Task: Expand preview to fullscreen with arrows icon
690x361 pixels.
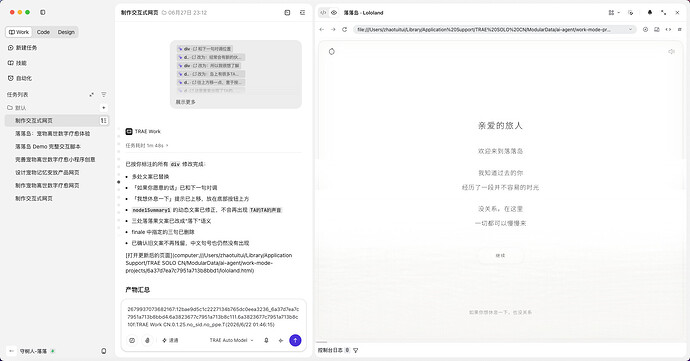Action: (664, 13)
